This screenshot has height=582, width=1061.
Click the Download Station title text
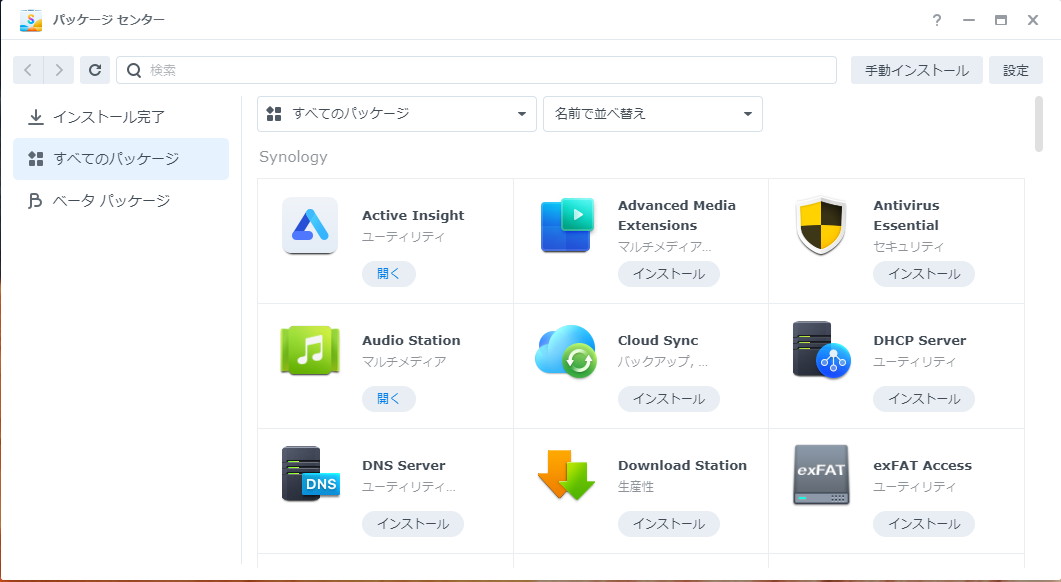682,466
